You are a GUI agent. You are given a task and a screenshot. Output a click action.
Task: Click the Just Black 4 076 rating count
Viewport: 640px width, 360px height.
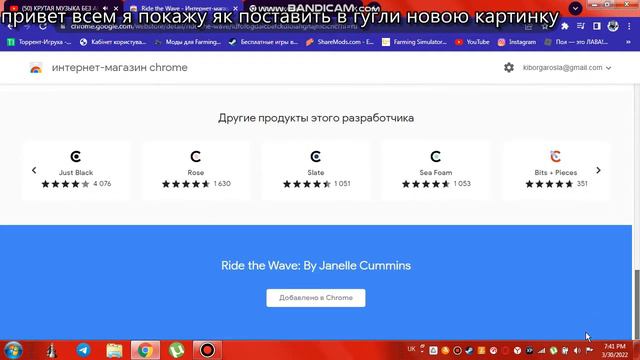pyautogui.click(x=102, y=184)
